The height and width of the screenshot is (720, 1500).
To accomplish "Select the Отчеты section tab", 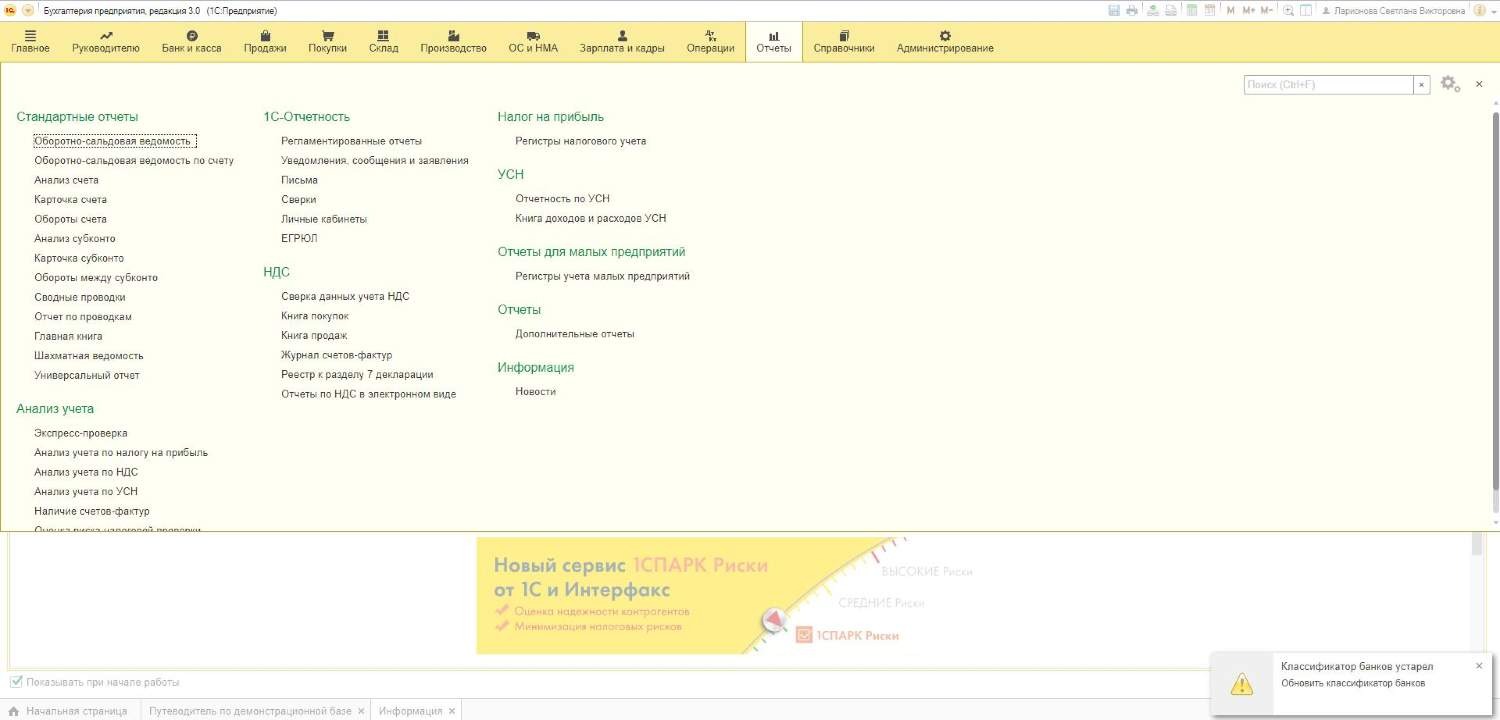I will coord(774,42).
